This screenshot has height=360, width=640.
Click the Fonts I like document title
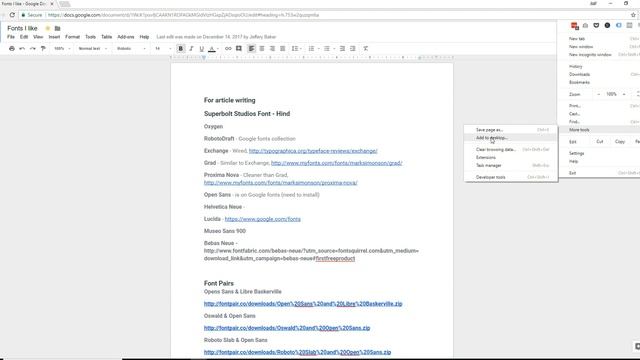pyautogui.click(x=22, y=28)
